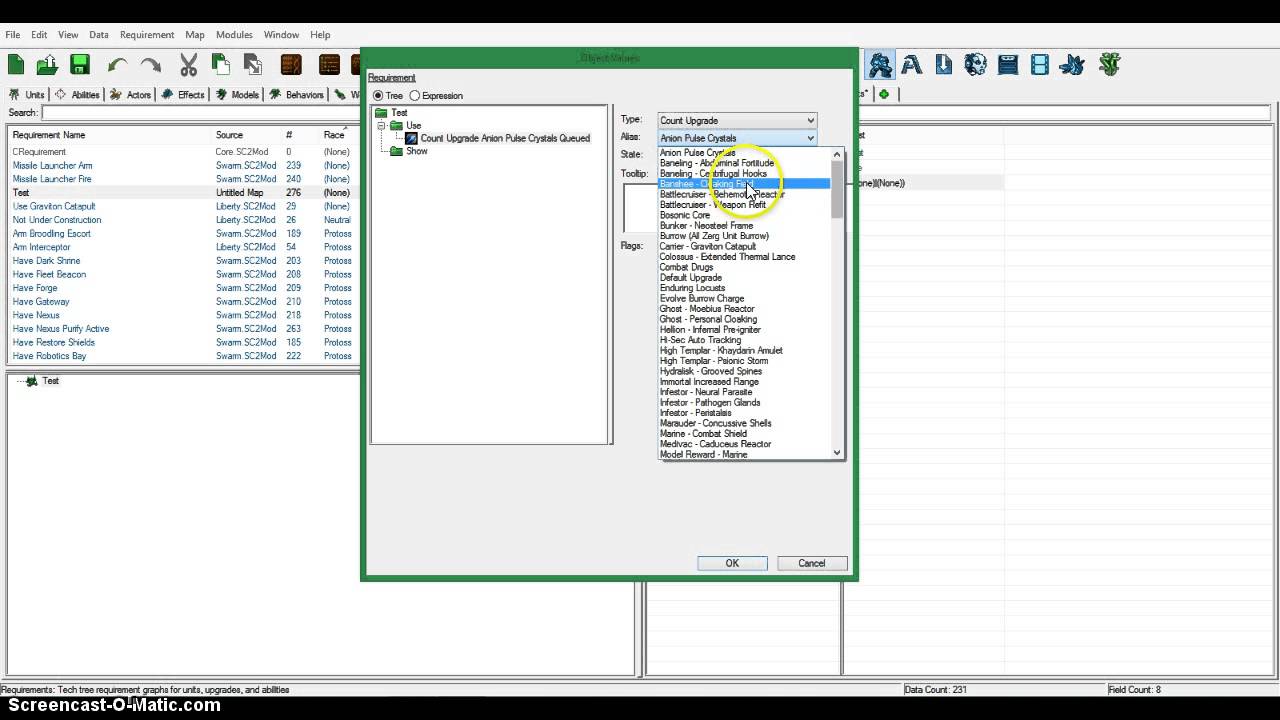Open the Cutscenes filmstrip icon
Screen dimensions: 1280x720
tap(1039, 65)
